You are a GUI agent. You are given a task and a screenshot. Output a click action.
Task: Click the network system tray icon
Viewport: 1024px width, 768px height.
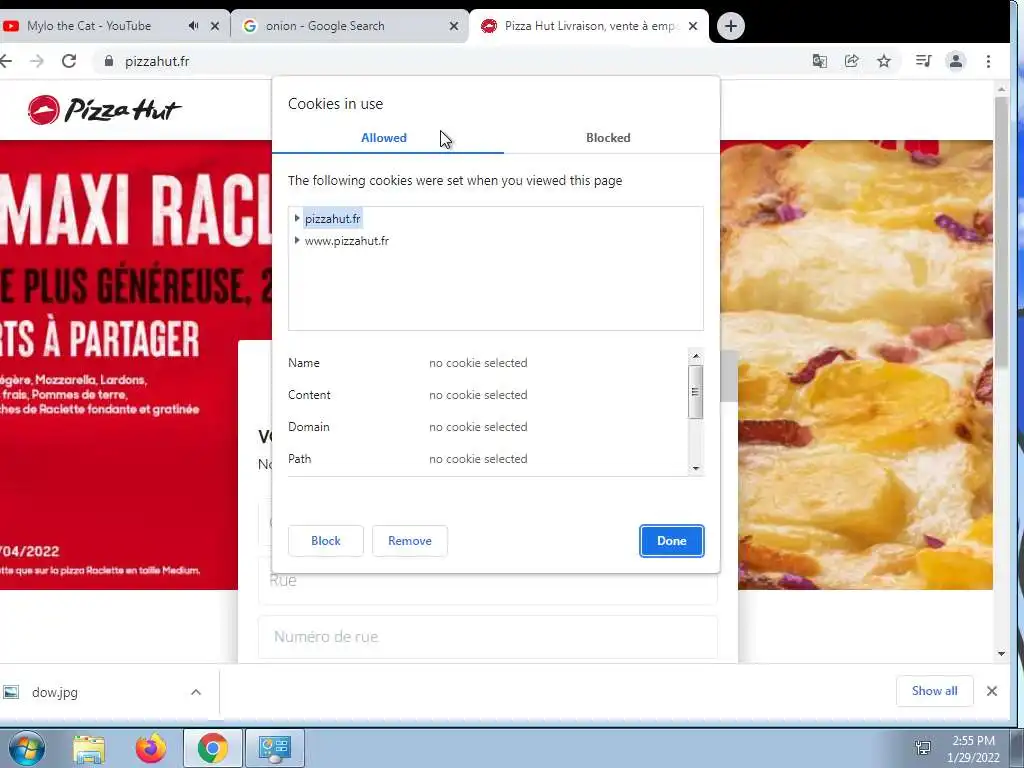923,748
